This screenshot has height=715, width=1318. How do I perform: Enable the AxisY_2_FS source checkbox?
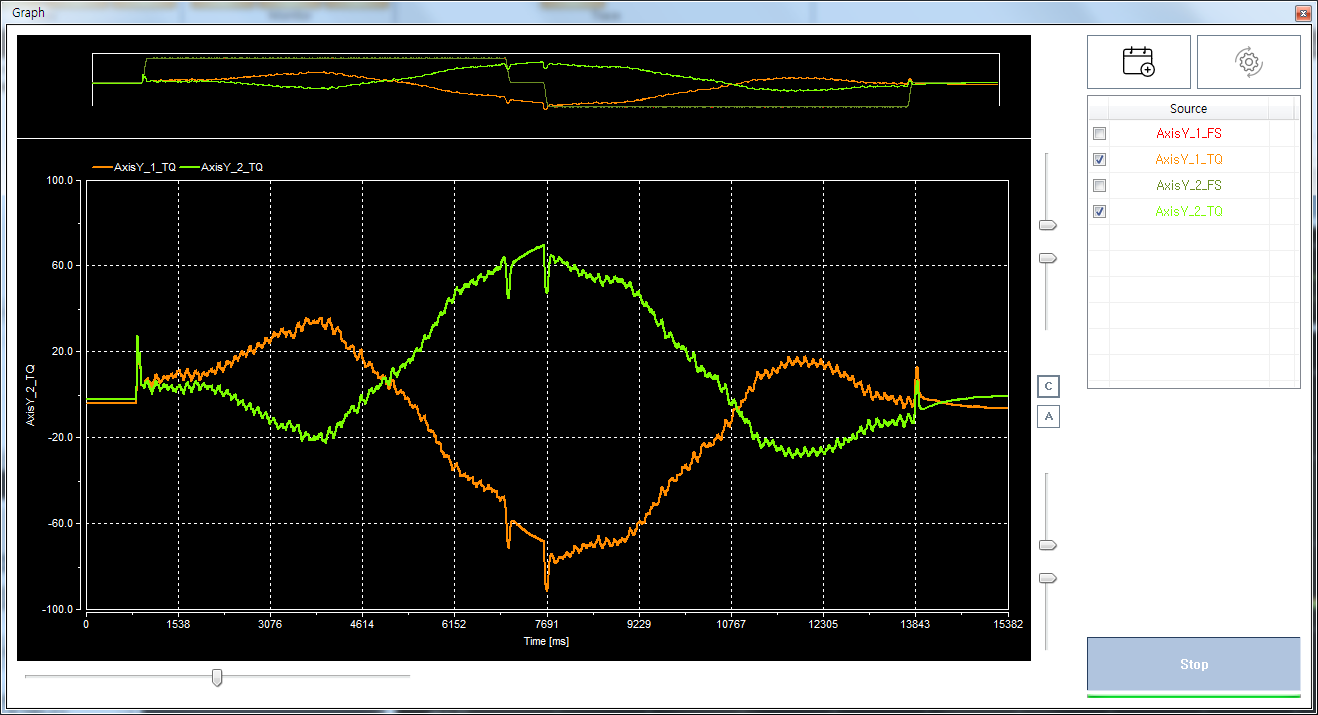click(x=1100, y=186)
